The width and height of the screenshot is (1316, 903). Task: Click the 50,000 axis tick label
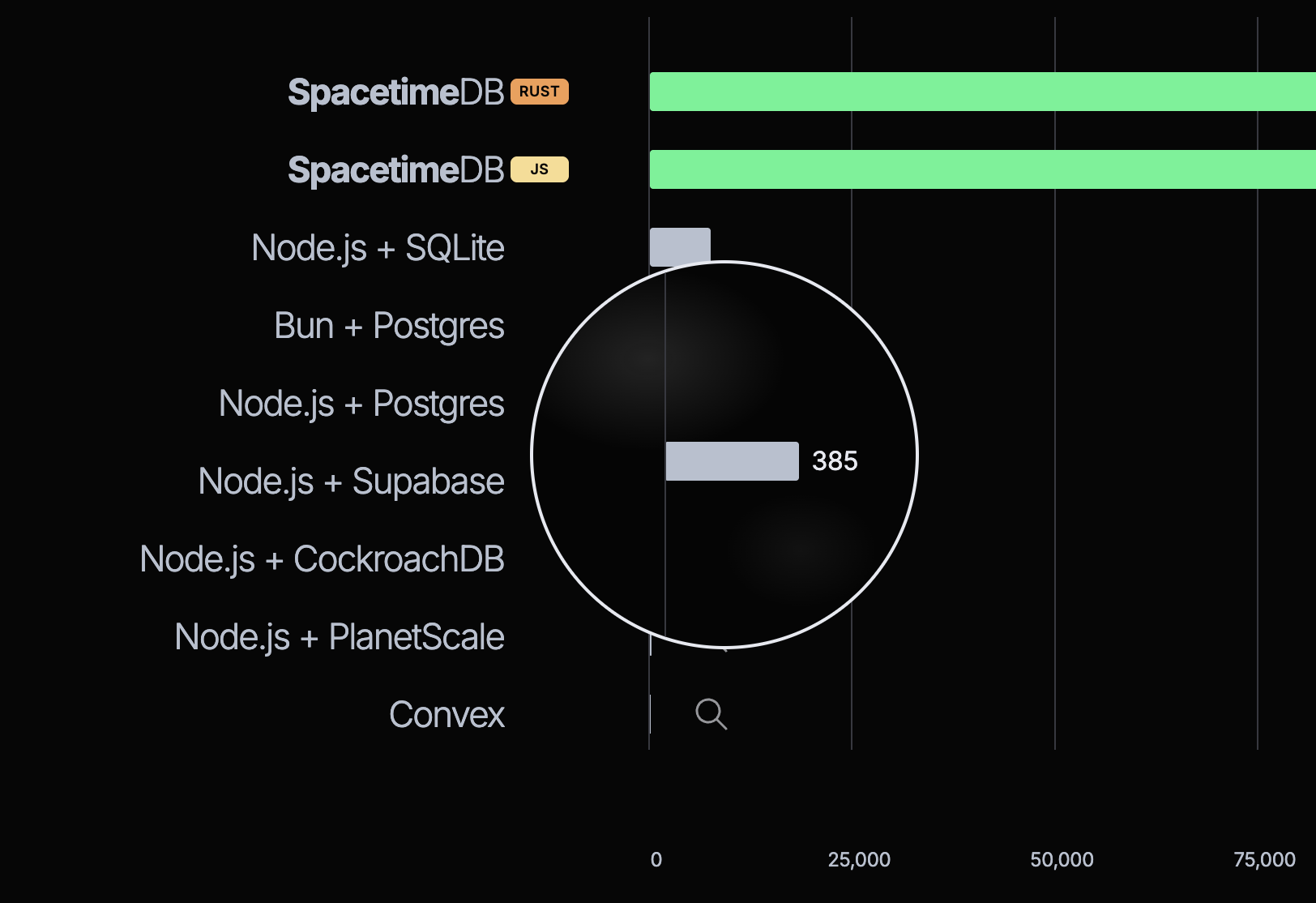pos(1062,859)
